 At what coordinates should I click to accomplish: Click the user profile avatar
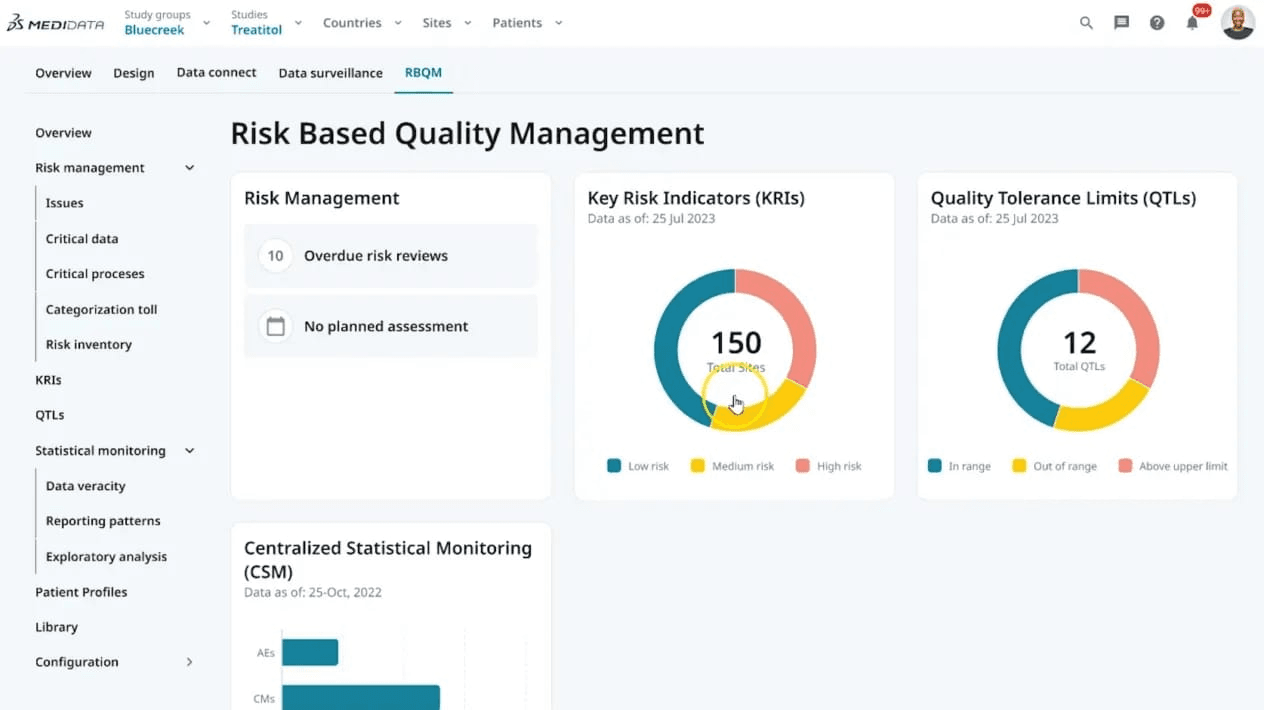[x=1238, y=23]
